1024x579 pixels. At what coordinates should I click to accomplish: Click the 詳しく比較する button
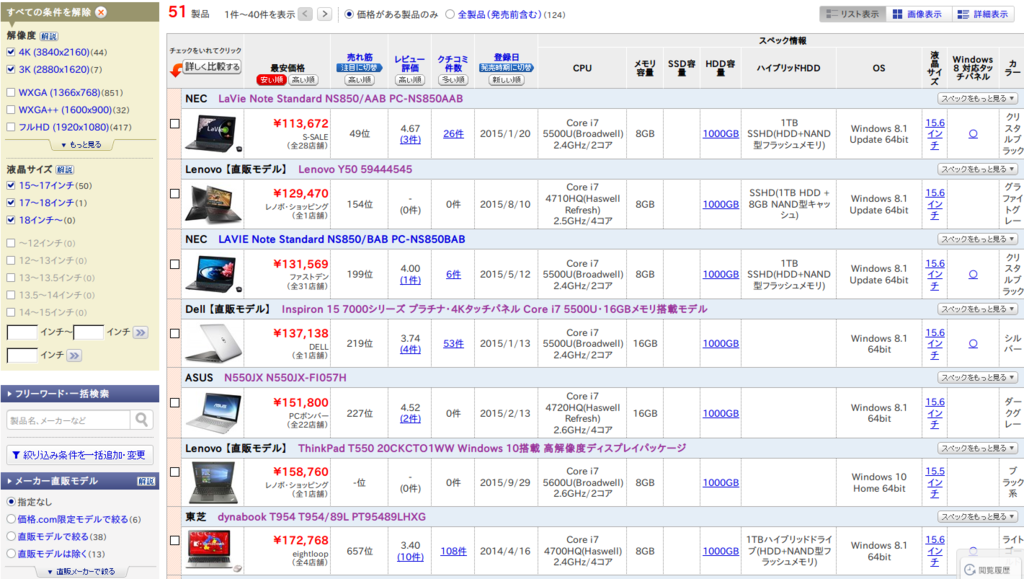pyautogui.click(x=212, y=67)
